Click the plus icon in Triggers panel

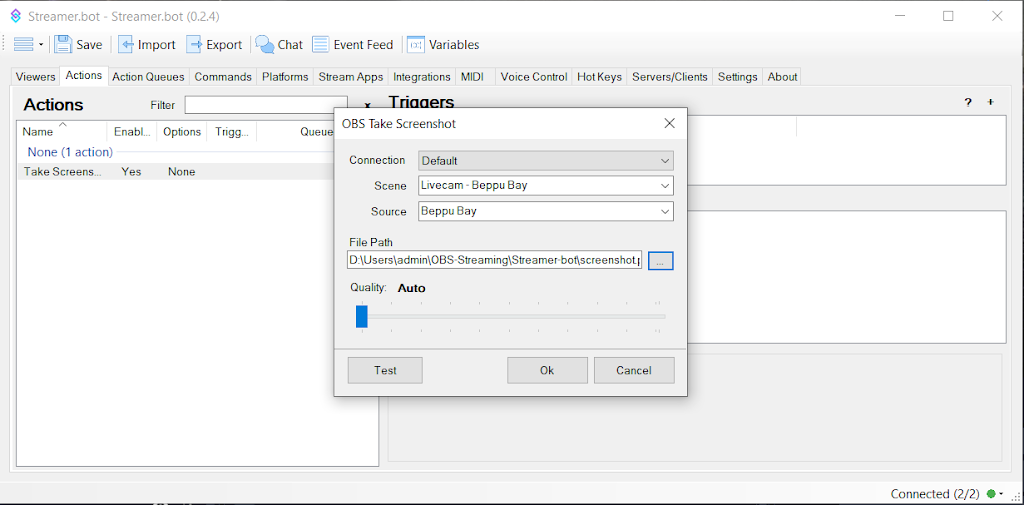click(991, 103)
